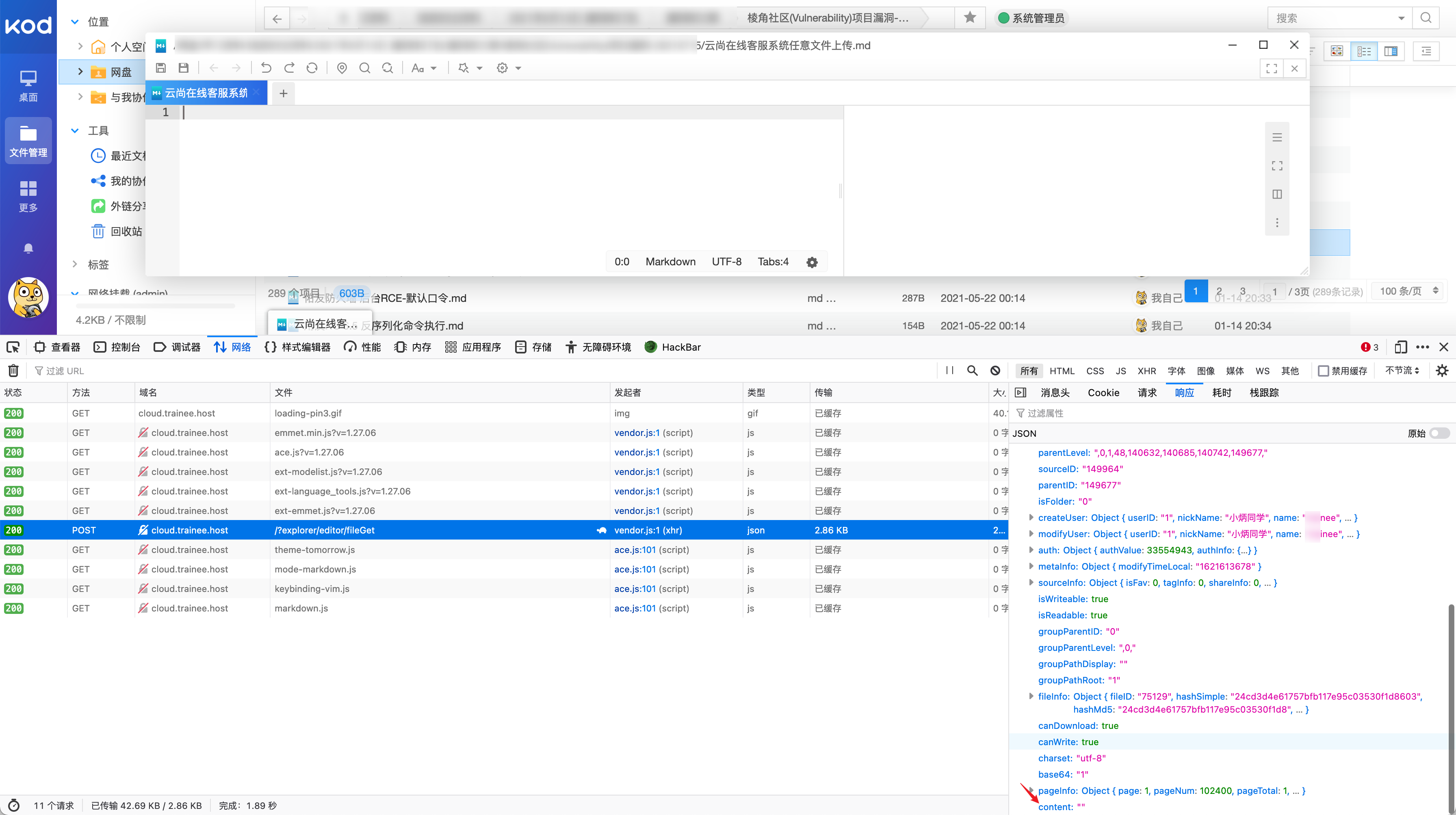This screenshot has width=1456, height=815.
Task: Toggle the 原始 raw JSON switch
Action: (x=1440, y=434)
